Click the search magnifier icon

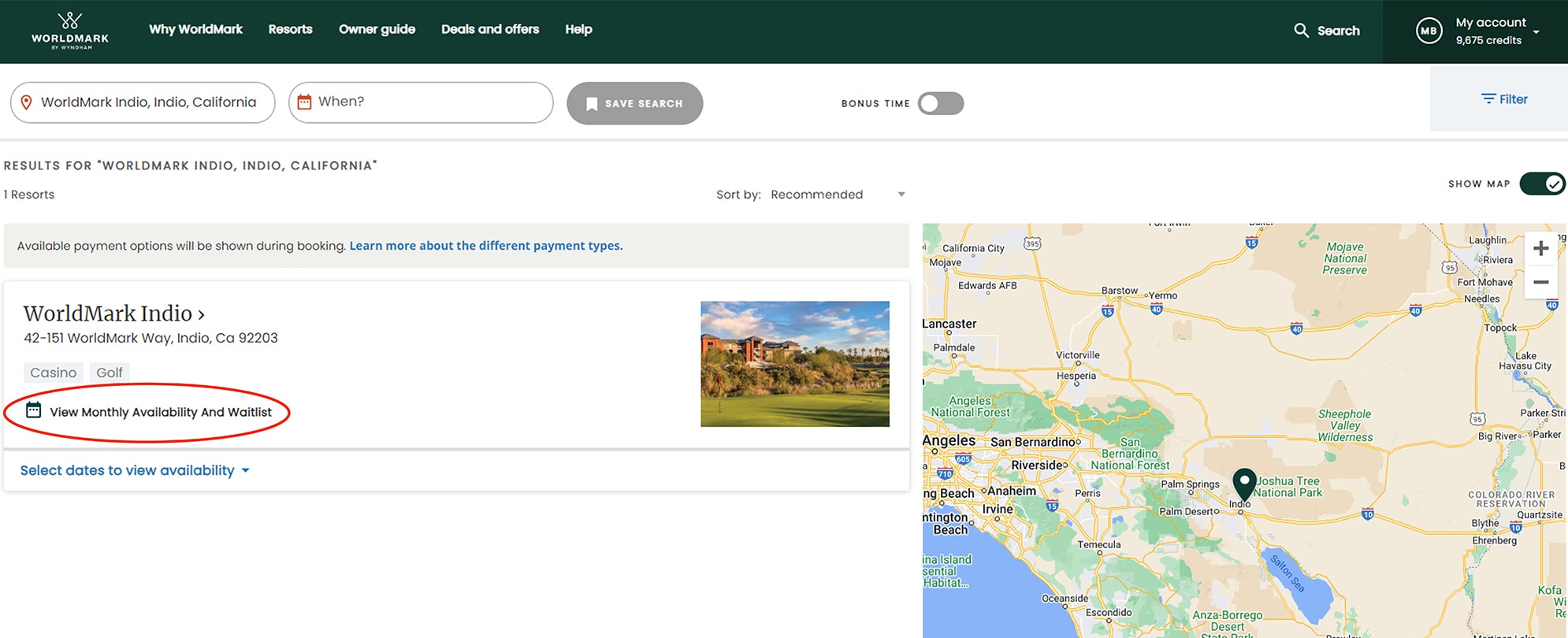pos(1301,31)
